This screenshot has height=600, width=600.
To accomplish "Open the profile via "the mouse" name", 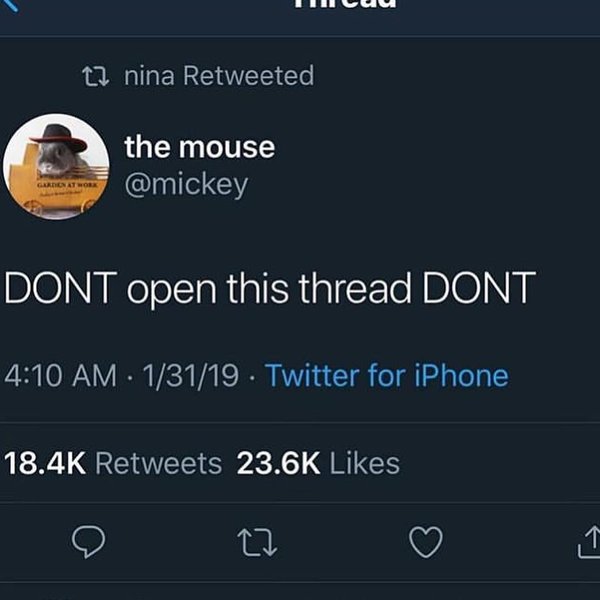I will [199, 147].
